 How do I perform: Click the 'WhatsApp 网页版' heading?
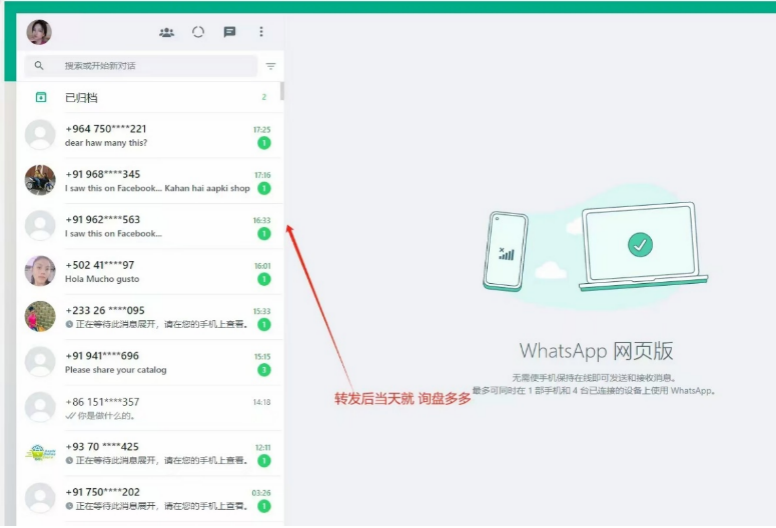[596, 351]
